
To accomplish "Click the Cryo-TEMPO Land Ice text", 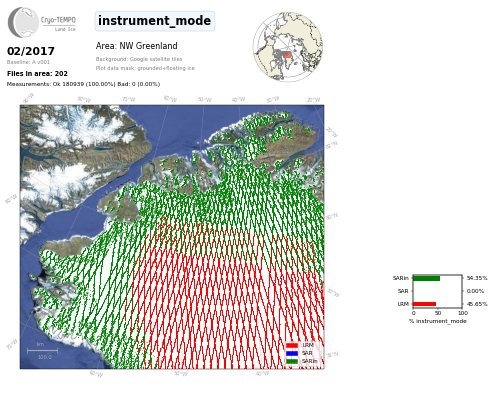I will click(x=59, y=24).
